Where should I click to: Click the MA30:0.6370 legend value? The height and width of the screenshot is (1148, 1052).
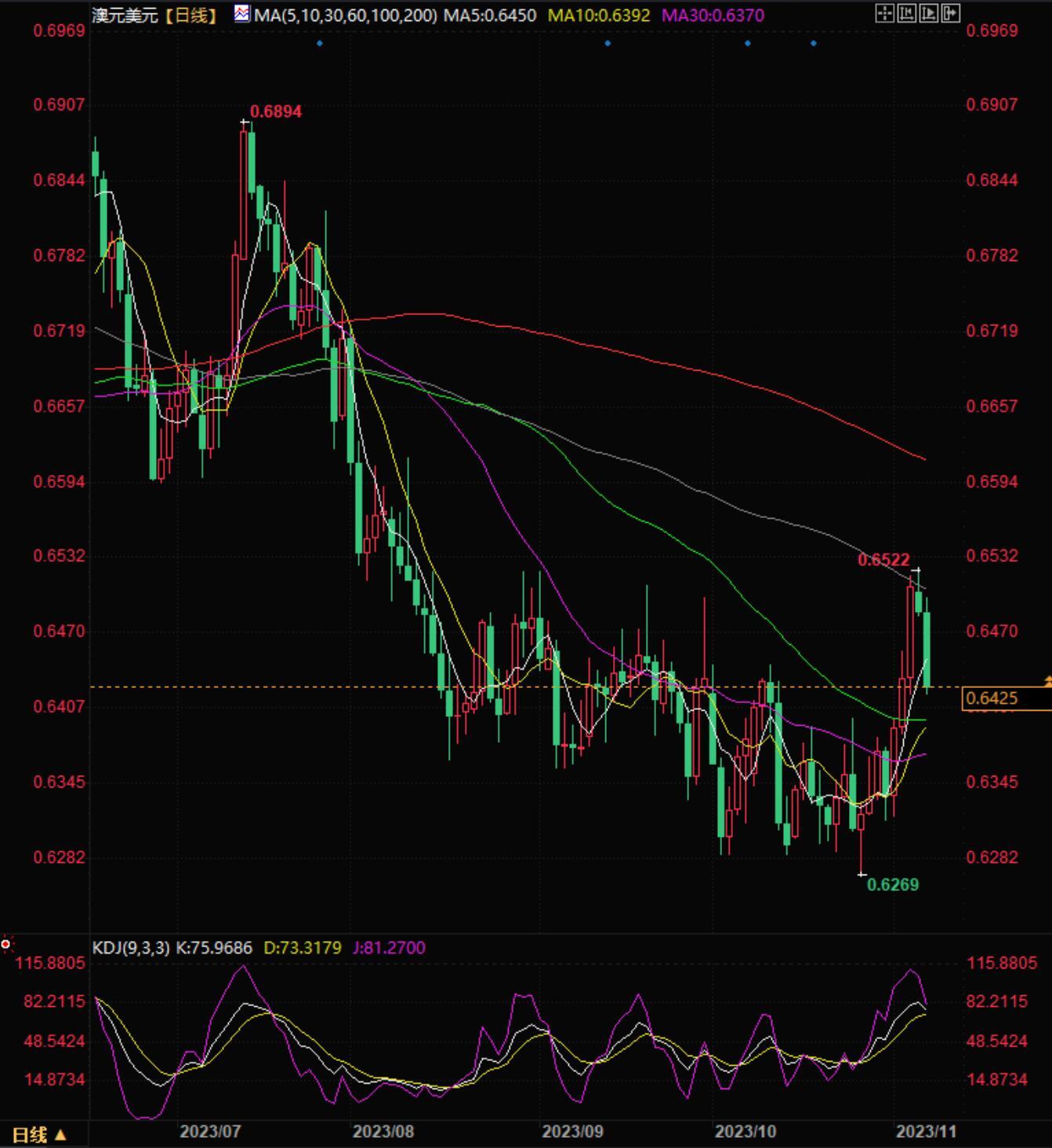[713, 15]
